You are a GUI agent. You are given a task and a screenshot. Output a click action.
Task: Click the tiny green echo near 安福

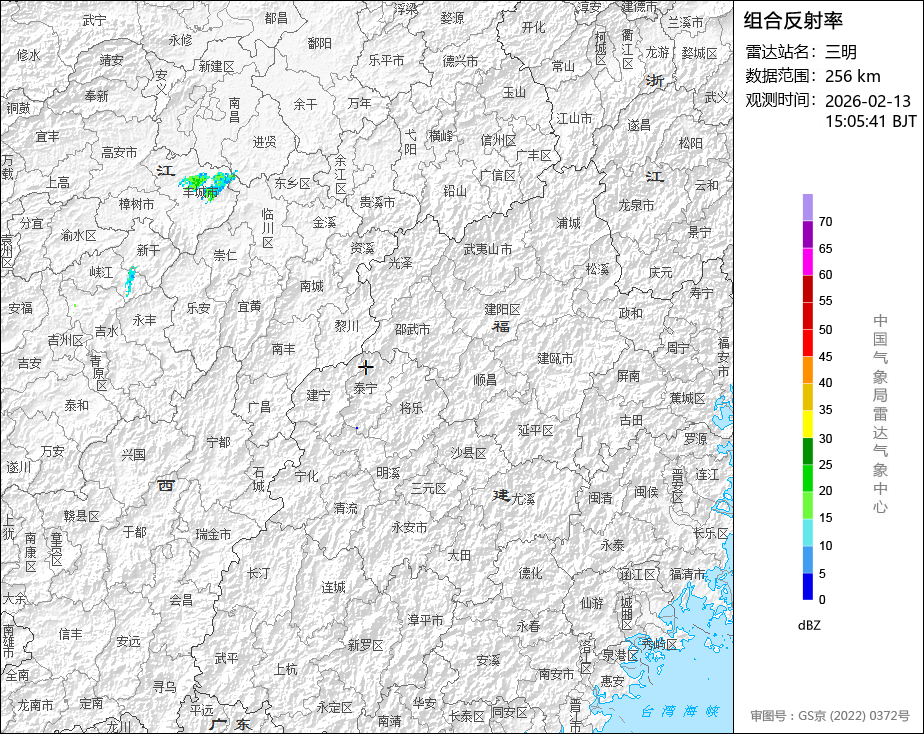tap(75, 305)
